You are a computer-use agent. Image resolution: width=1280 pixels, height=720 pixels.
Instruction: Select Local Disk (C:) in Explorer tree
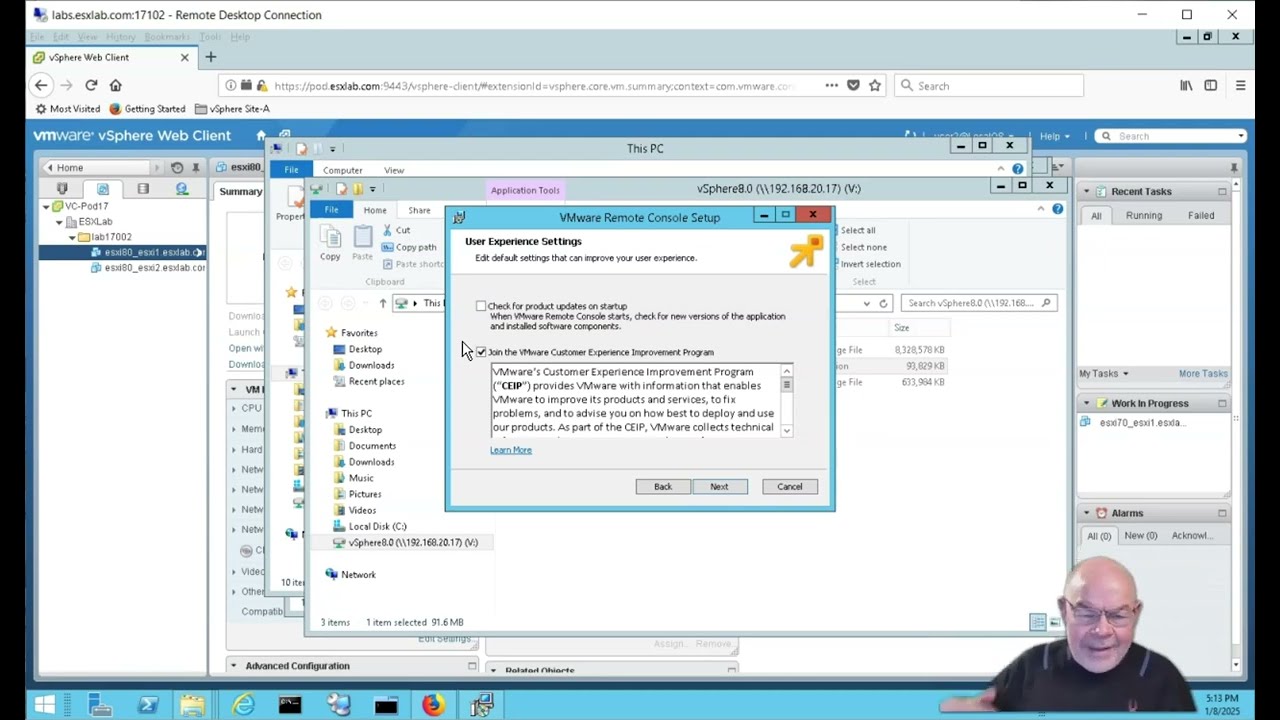[377, 526]
